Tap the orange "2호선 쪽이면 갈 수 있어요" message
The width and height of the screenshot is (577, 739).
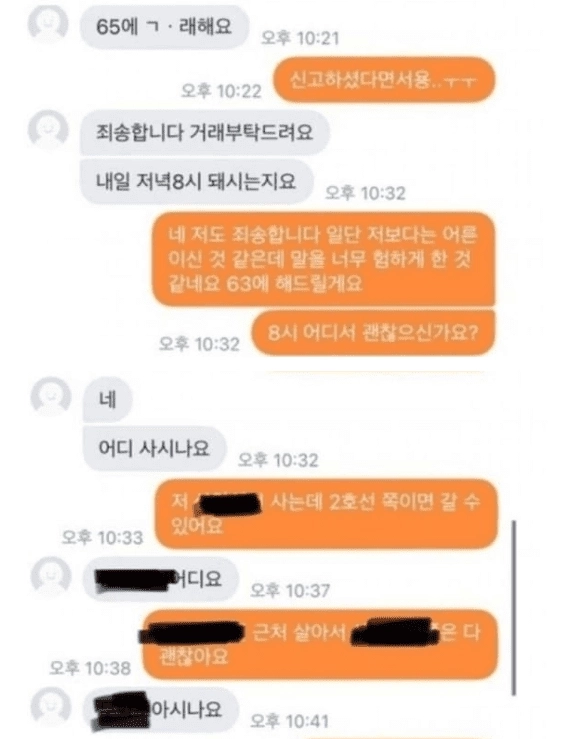coord(326,514)
